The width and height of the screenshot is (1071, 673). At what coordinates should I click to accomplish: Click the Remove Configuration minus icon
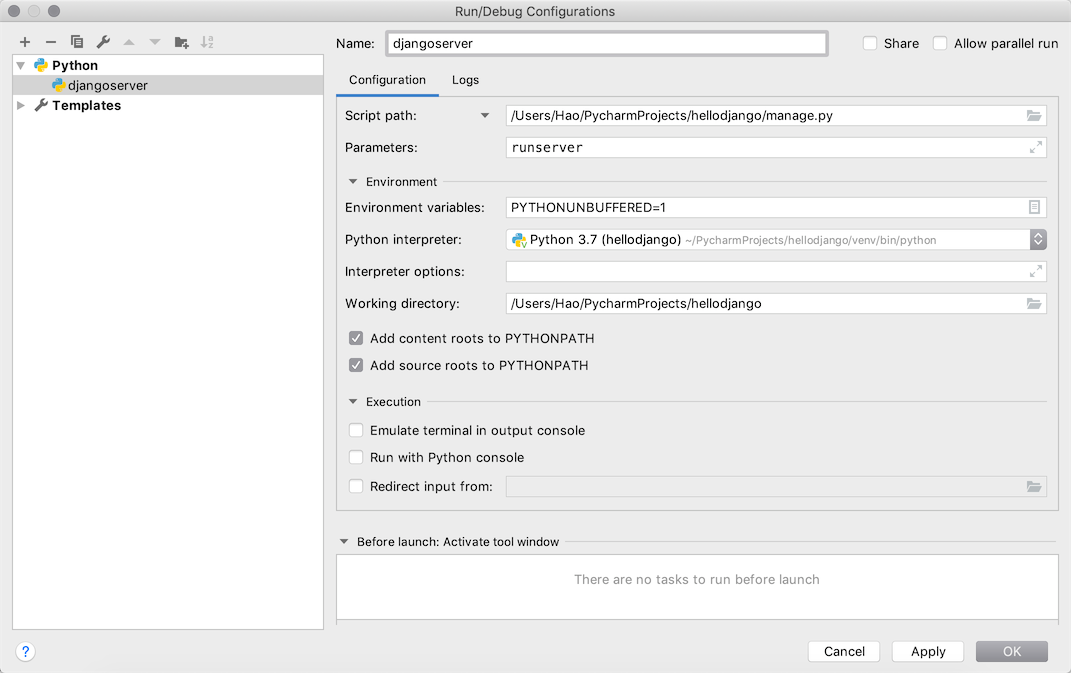coord(51,42)
